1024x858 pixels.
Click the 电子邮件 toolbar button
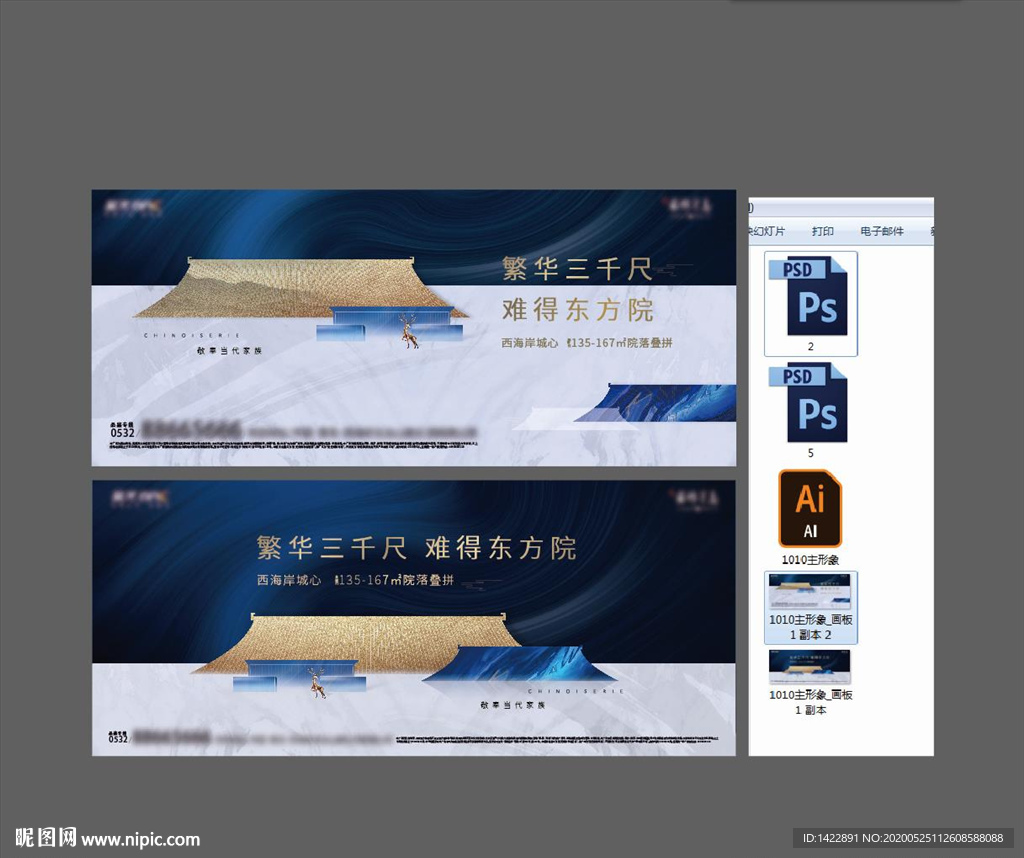point(882,231)
